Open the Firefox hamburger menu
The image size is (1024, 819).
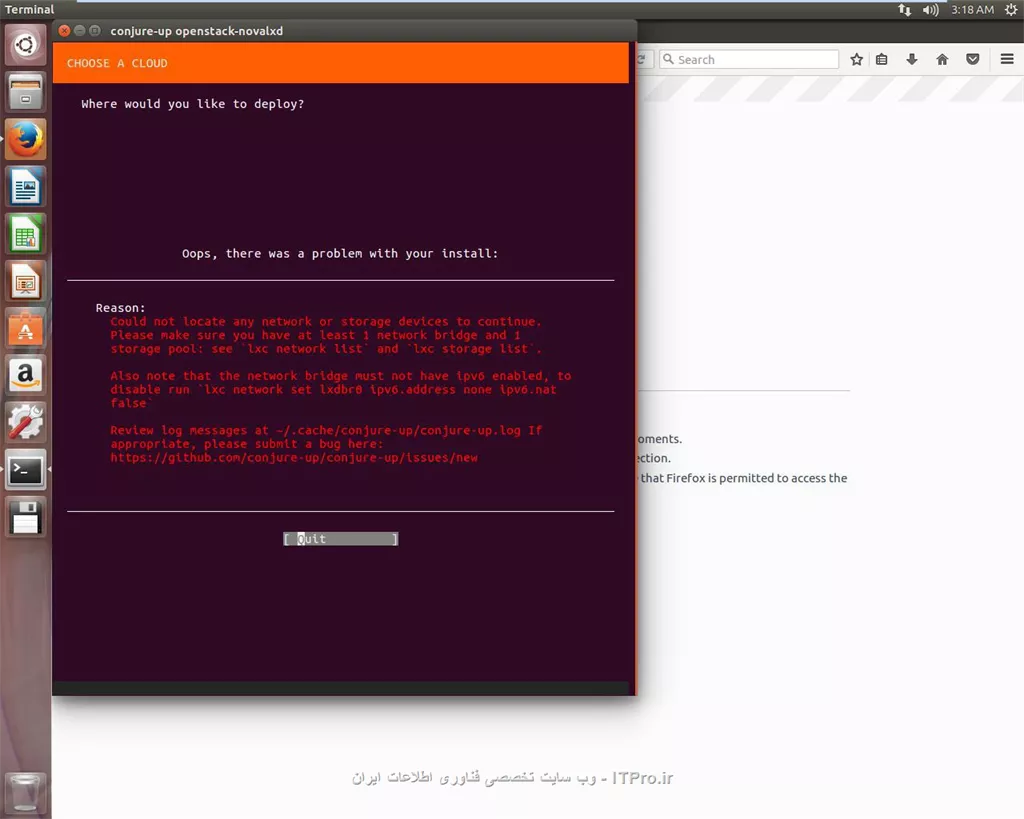click(1007, 59)
